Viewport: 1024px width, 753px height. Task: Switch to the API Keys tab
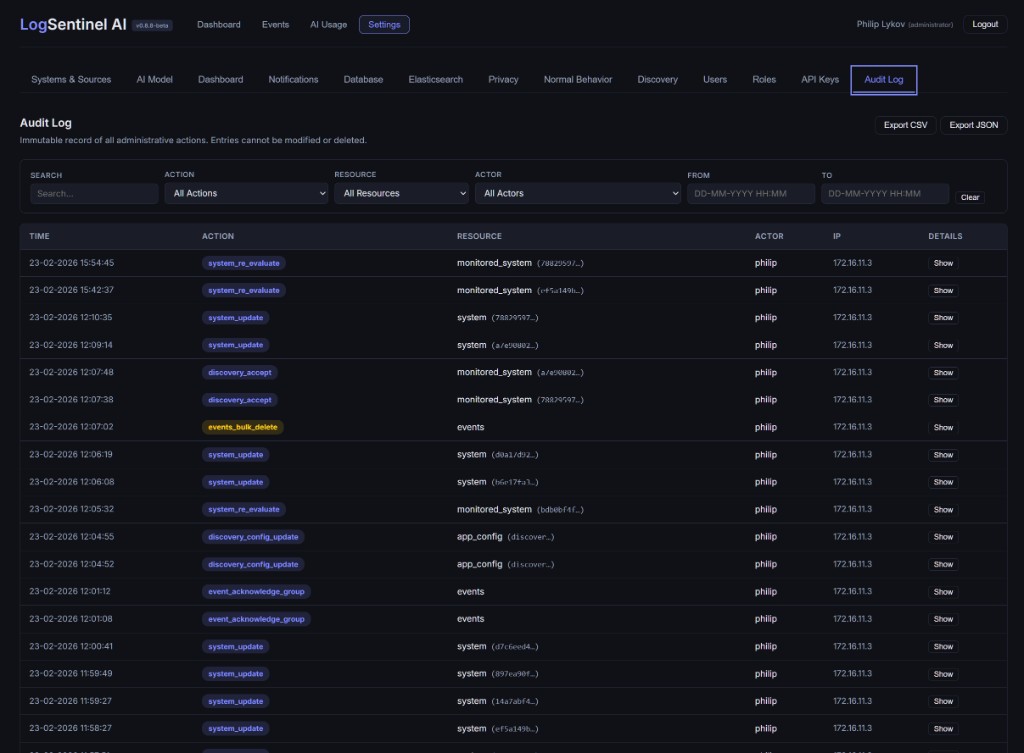pos(820,79)
